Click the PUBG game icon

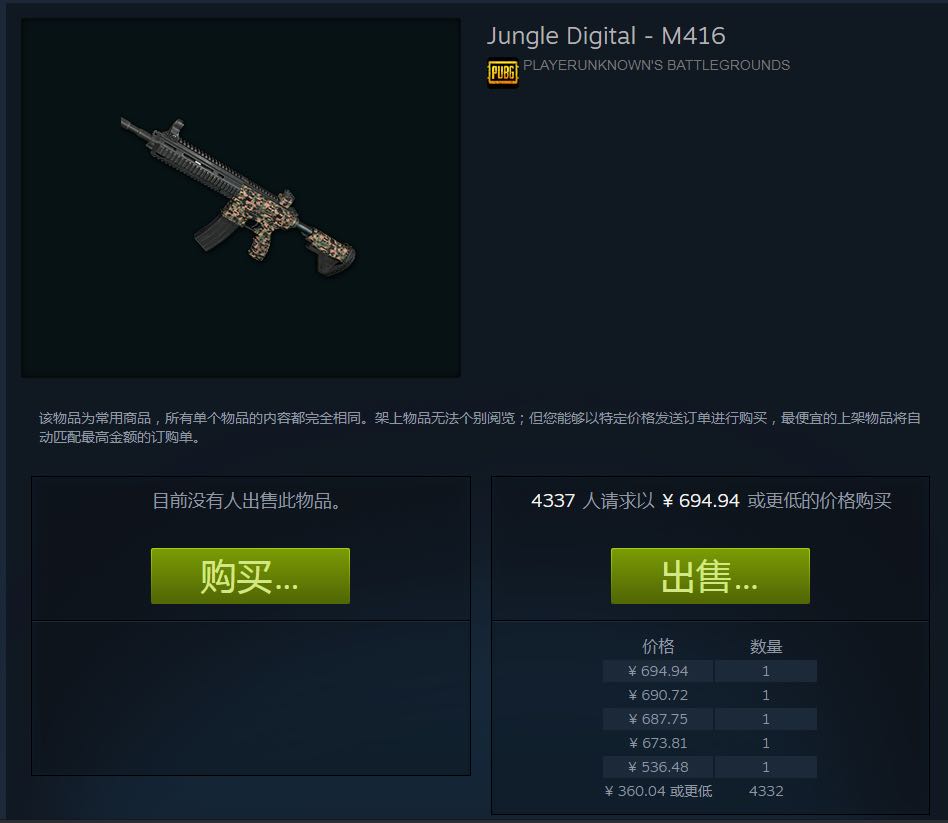(x=502, y=73)
